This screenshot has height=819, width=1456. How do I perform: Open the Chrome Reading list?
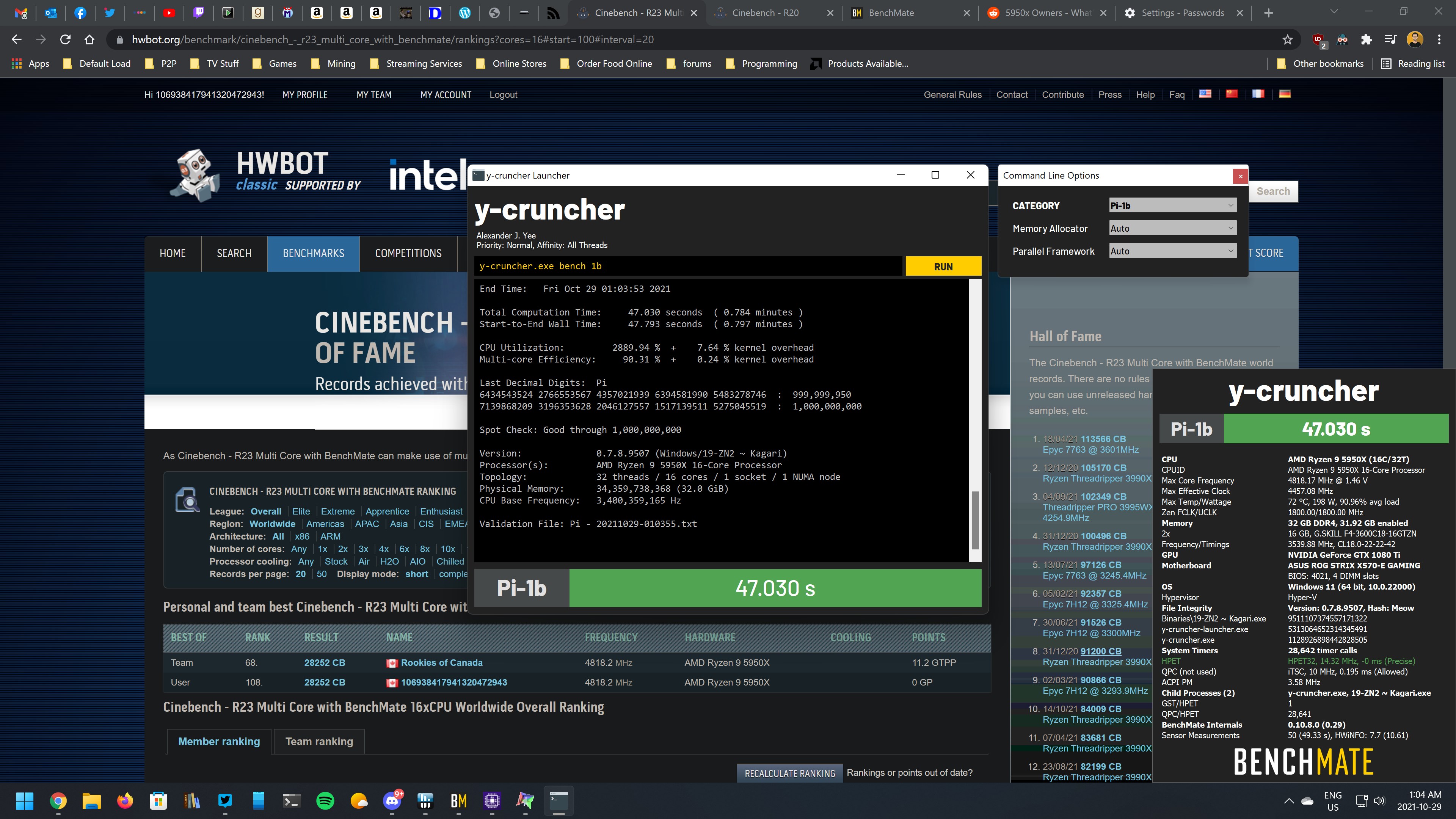click(1412, 63)
